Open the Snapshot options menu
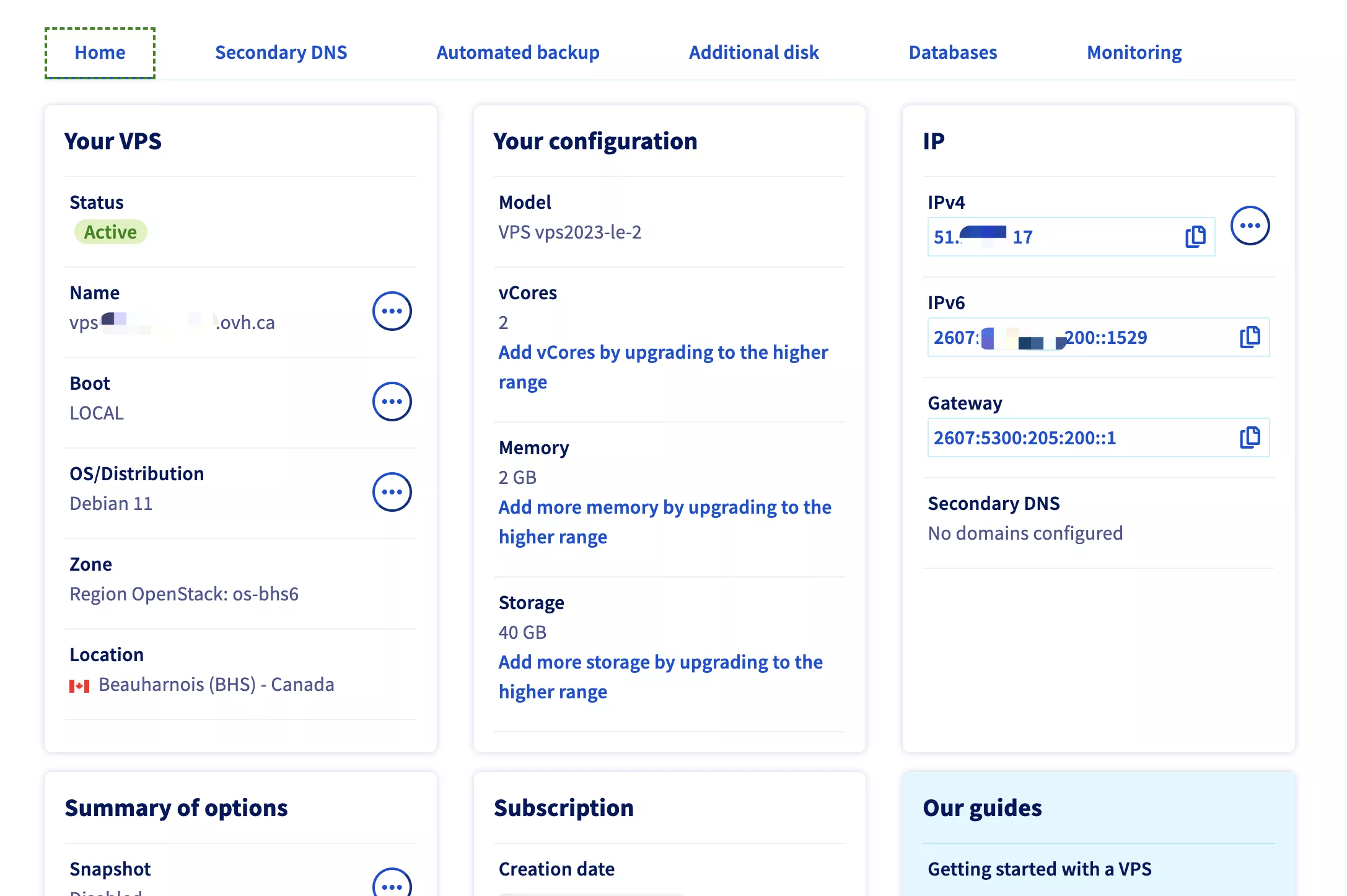 click(x=392, y=885)
